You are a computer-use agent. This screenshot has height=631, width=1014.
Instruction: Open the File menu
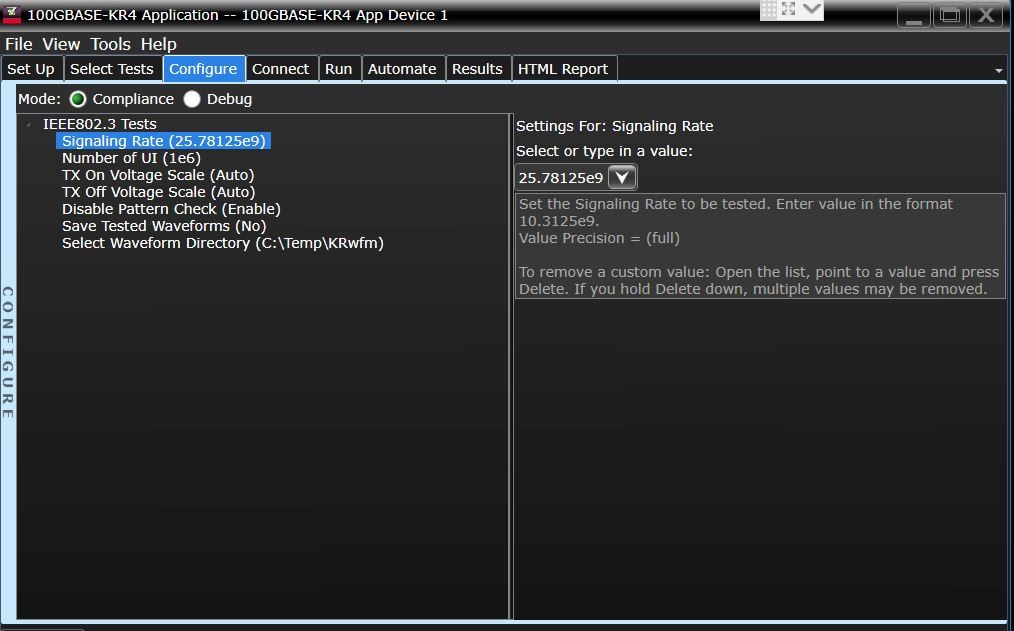pos(18,44)
